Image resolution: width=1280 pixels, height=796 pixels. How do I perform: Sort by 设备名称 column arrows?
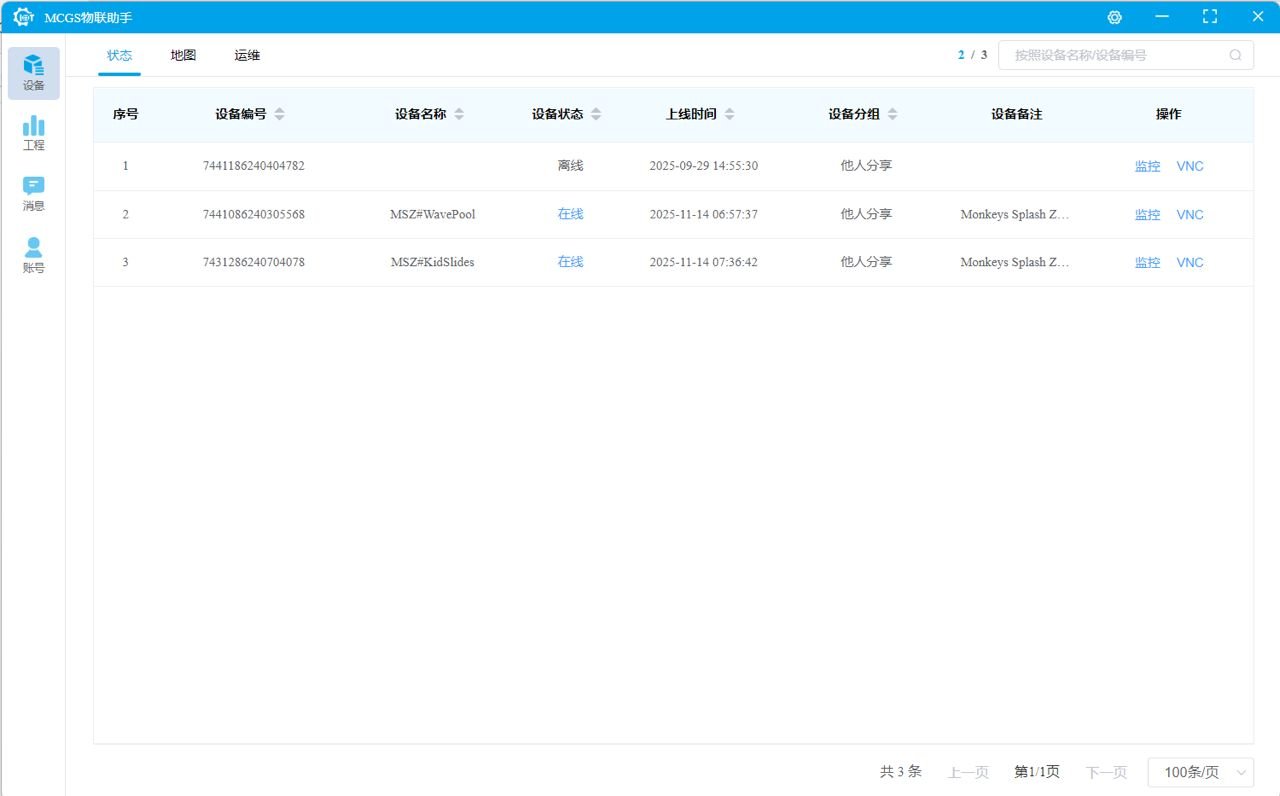[x=459, y=114]
